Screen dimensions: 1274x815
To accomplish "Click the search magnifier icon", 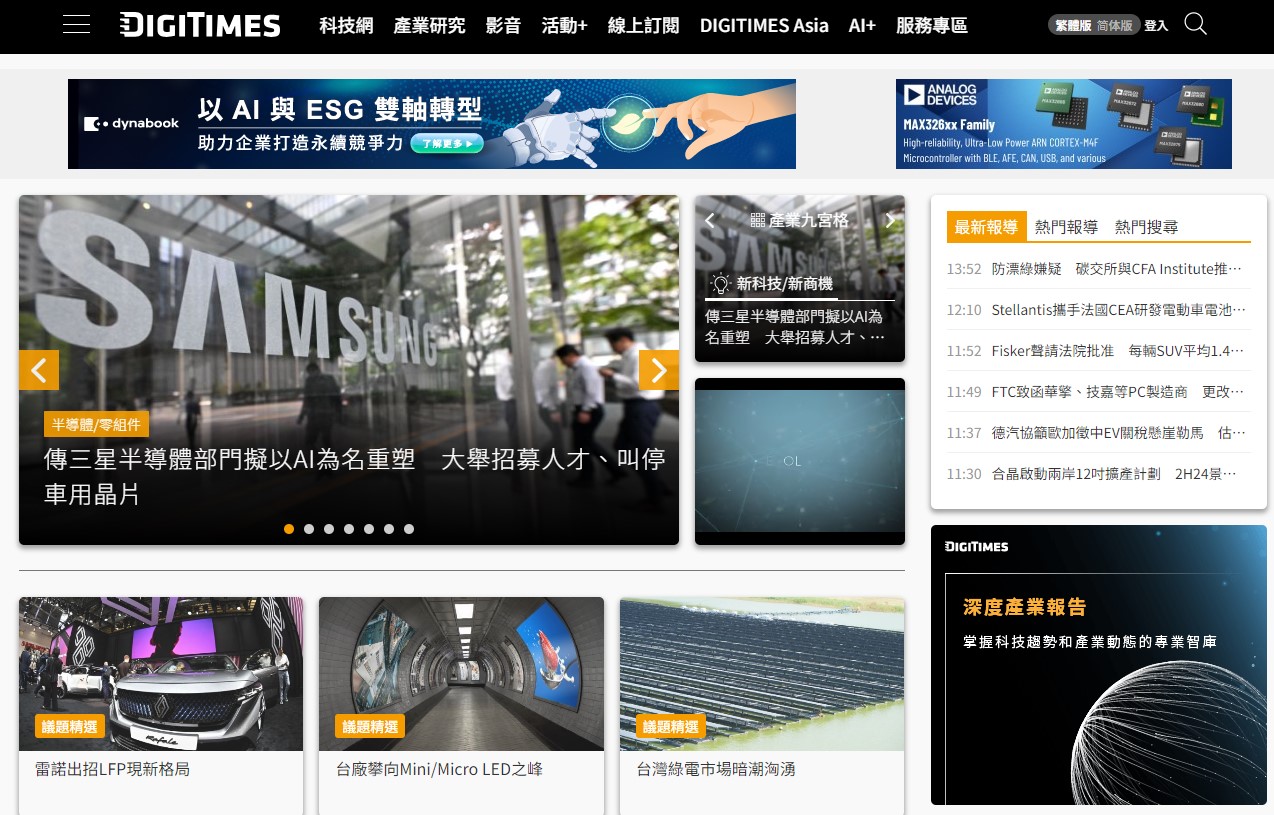I will (x=1195, y=25).
